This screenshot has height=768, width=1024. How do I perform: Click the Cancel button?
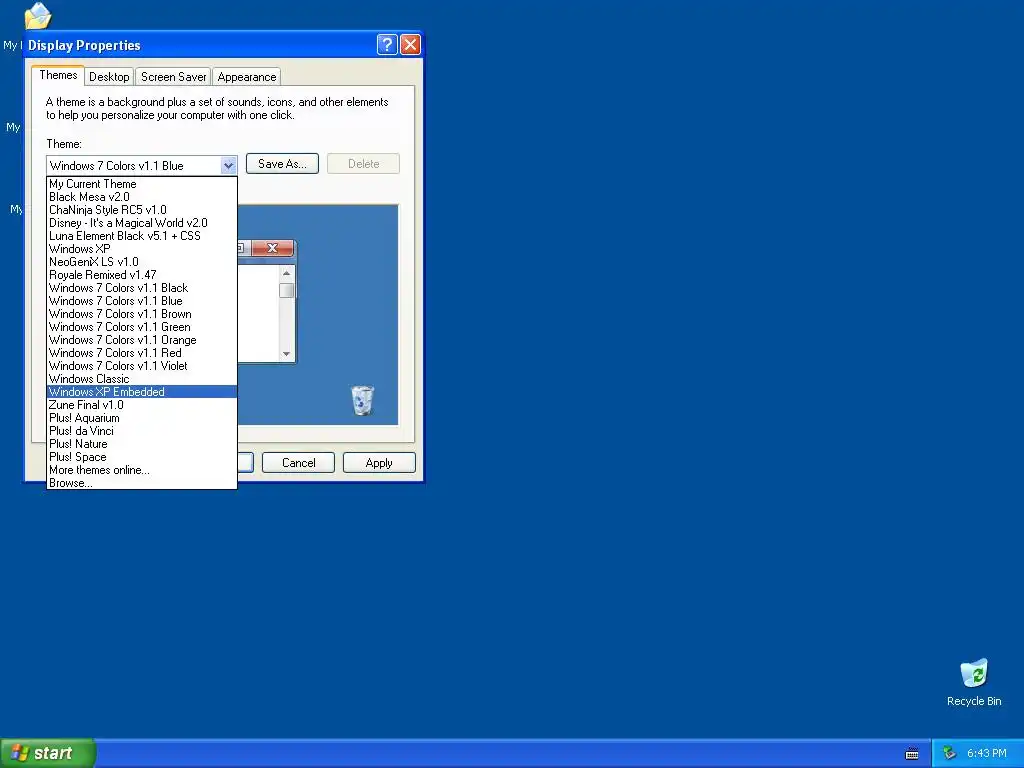298,462
